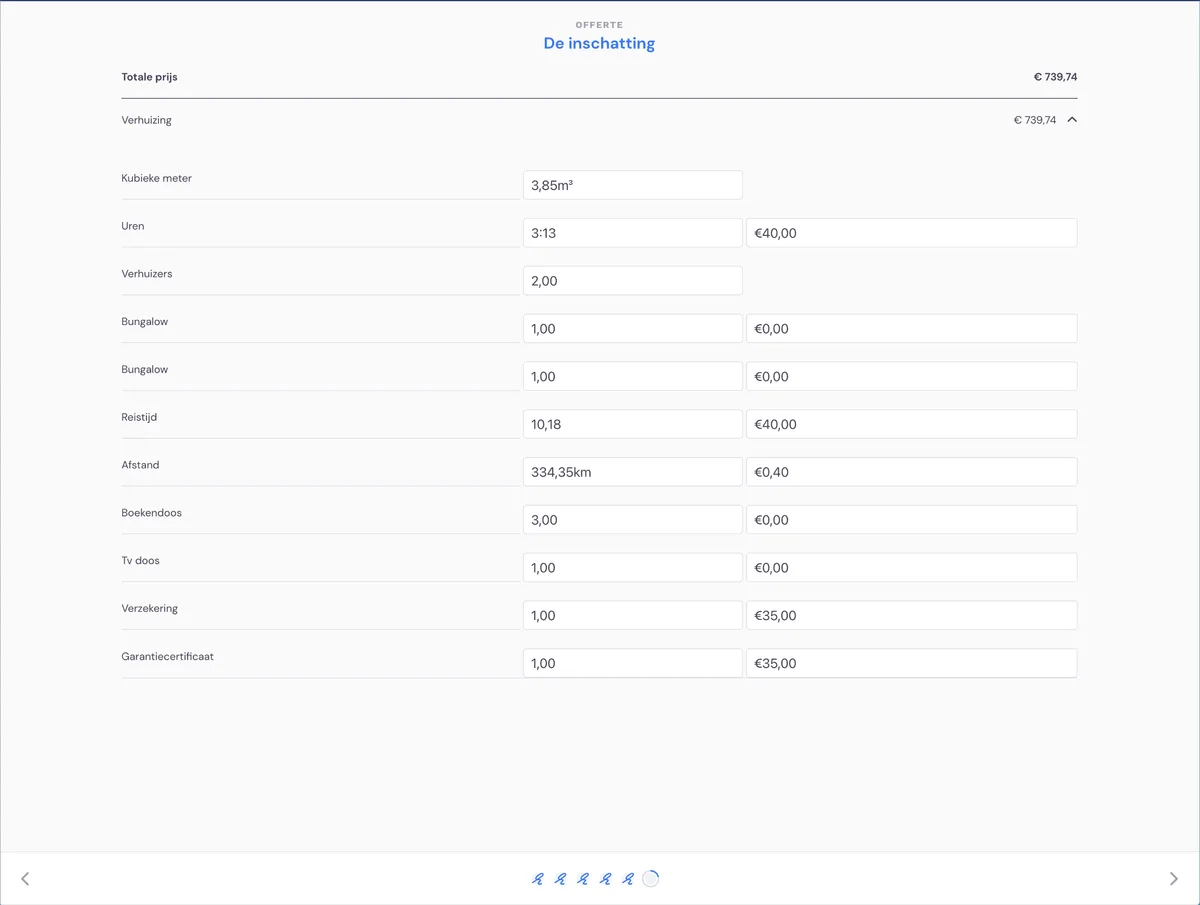Select the fifth signature step icon
This screenshot has width=1200, height=905.
[x=628, y=879]
